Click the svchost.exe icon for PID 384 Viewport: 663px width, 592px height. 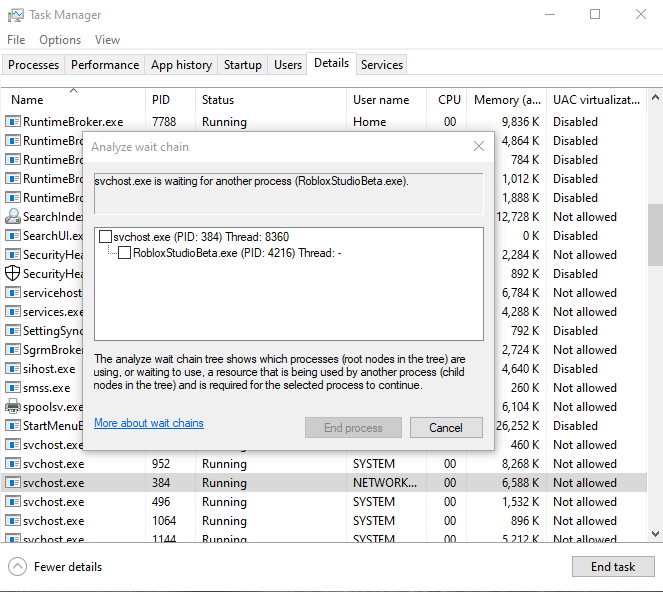[13, 482]
